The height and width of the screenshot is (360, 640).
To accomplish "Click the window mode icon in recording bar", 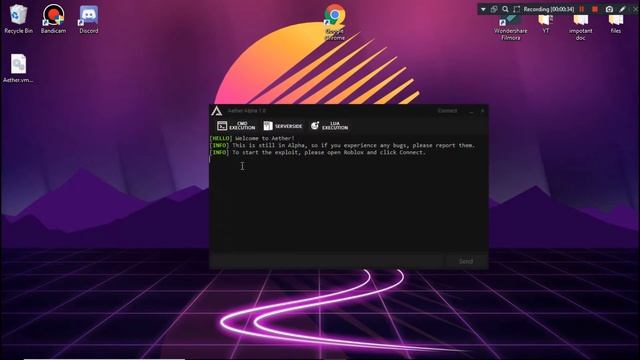I will point(494,9).
